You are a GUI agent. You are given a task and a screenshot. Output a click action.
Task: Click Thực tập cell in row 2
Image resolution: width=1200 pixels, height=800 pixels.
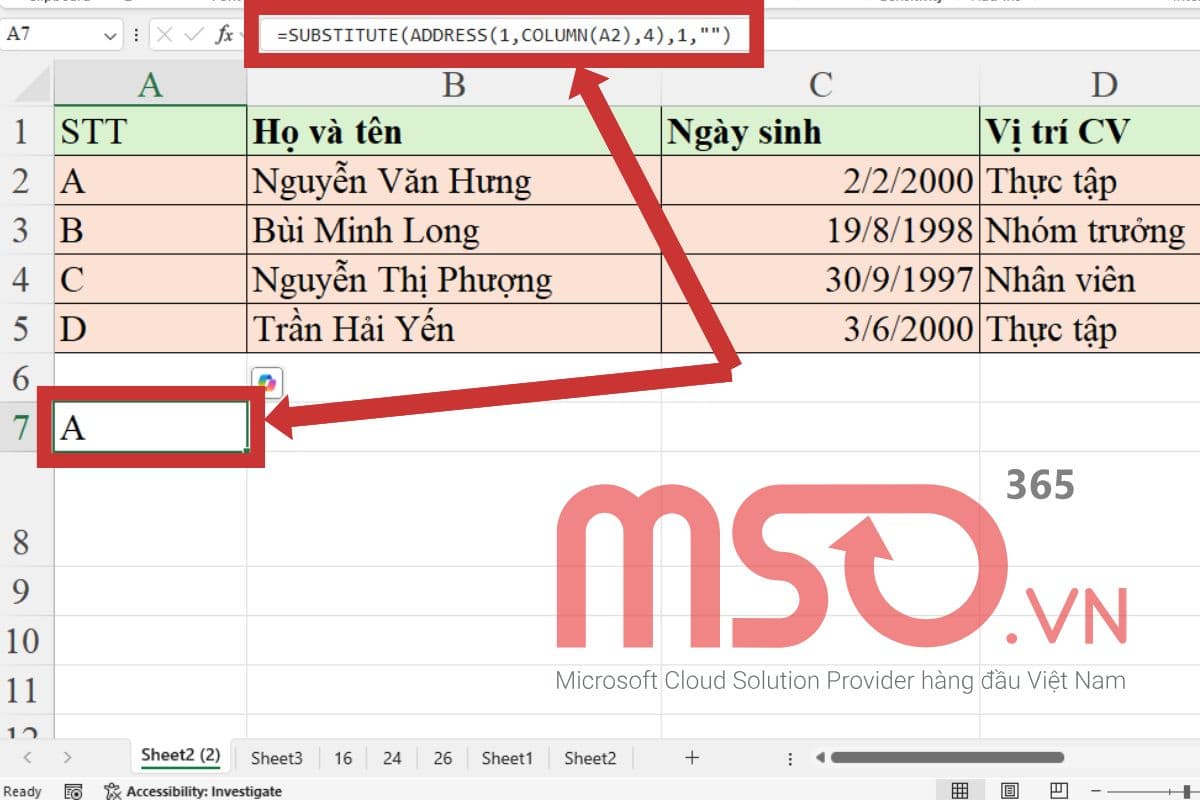1090,181
